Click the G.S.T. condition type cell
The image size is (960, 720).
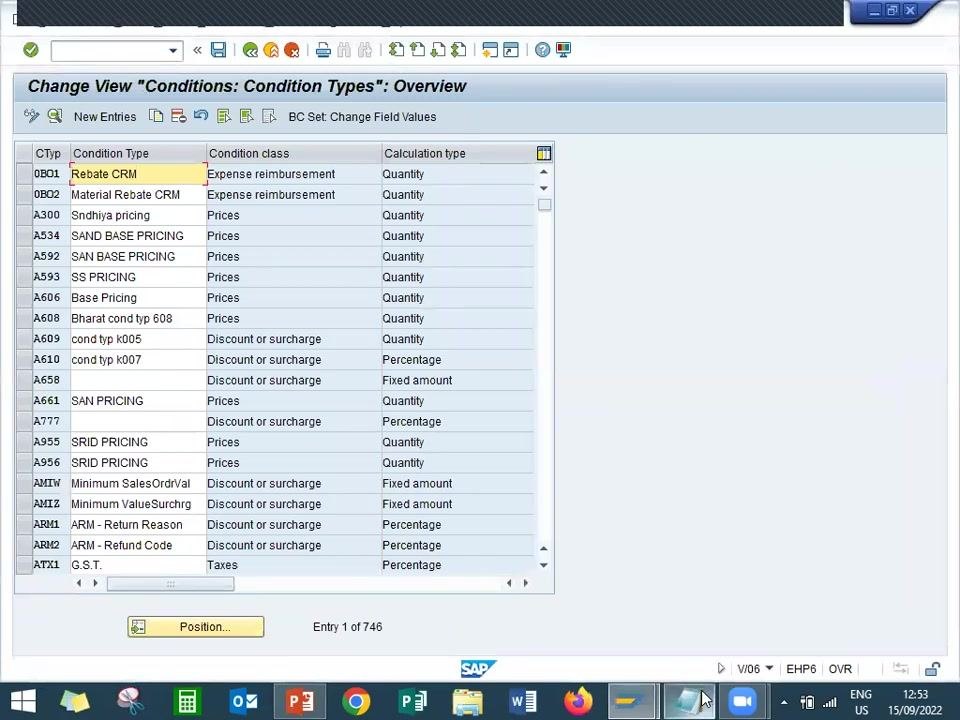138,565
